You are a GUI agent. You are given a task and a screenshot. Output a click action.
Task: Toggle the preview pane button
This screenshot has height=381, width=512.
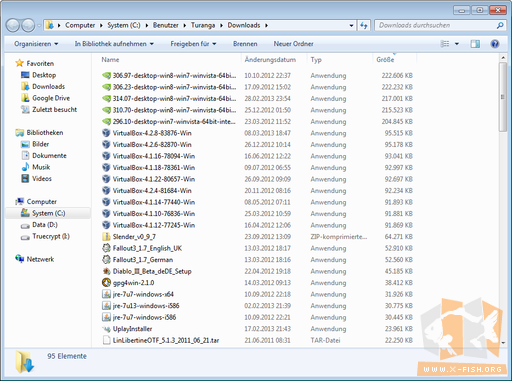coord(475,44)
